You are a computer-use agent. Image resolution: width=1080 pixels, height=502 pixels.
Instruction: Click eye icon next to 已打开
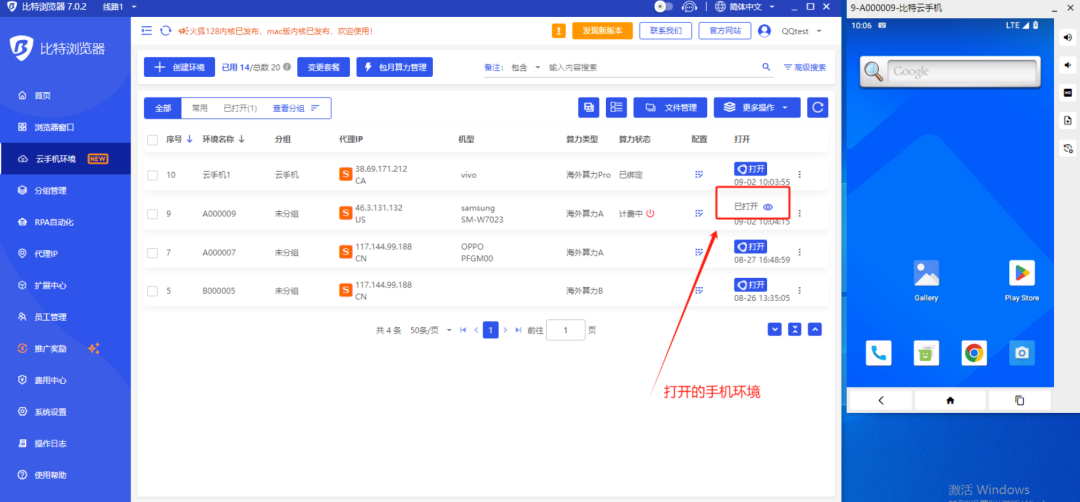click(768, 207)
